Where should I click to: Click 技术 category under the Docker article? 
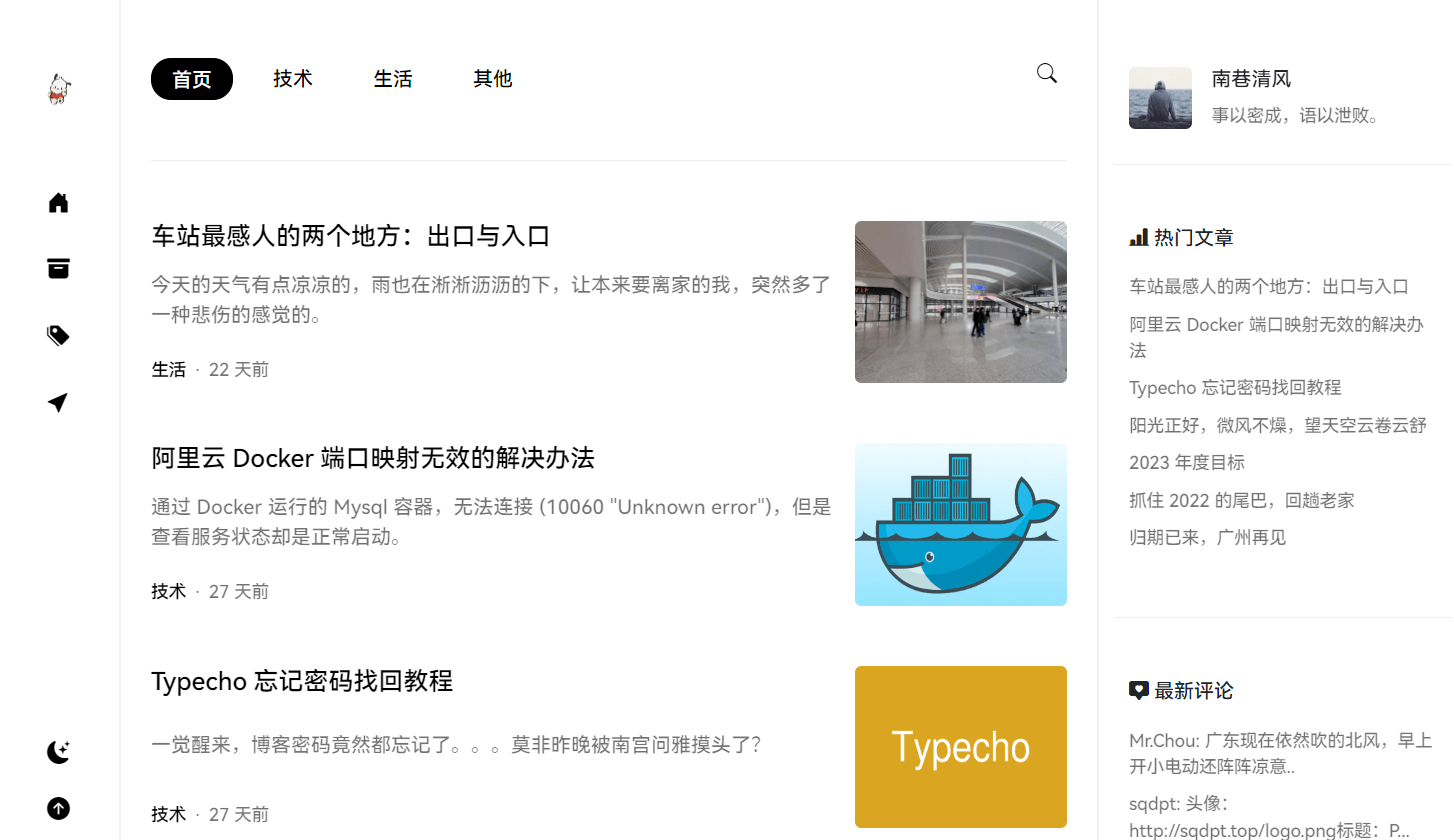169,591
